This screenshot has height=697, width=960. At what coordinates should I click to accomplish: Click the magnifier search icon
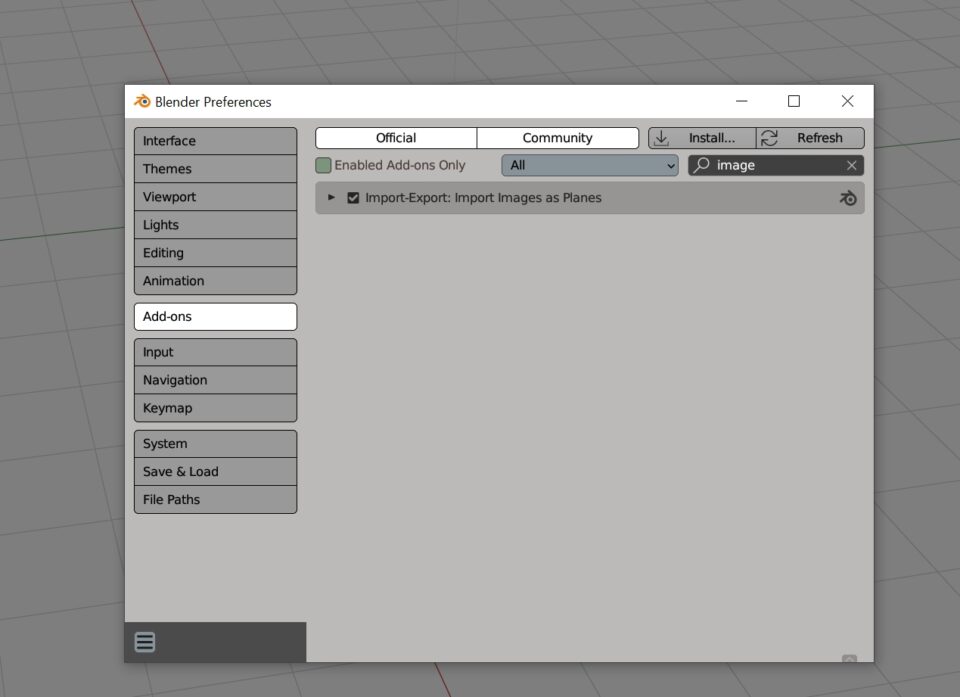(702, 165)
